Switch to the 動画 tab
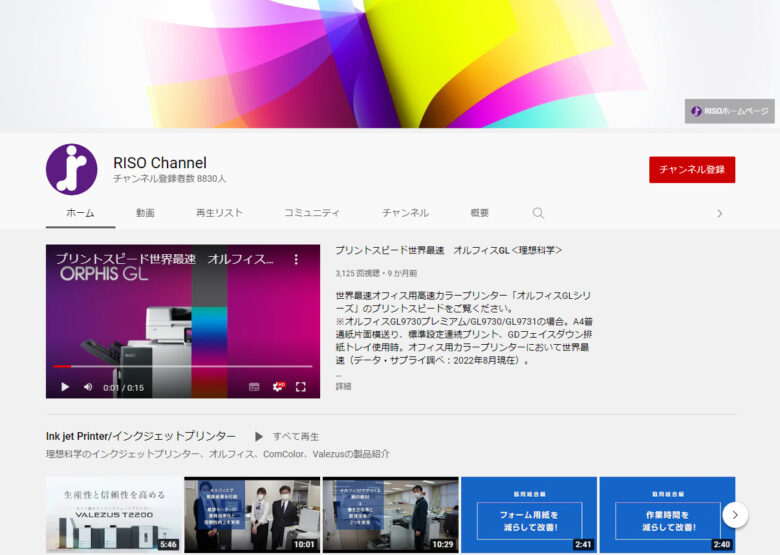Image resolution: width=780 pixels, height=555 pixels. pos(145,213)
